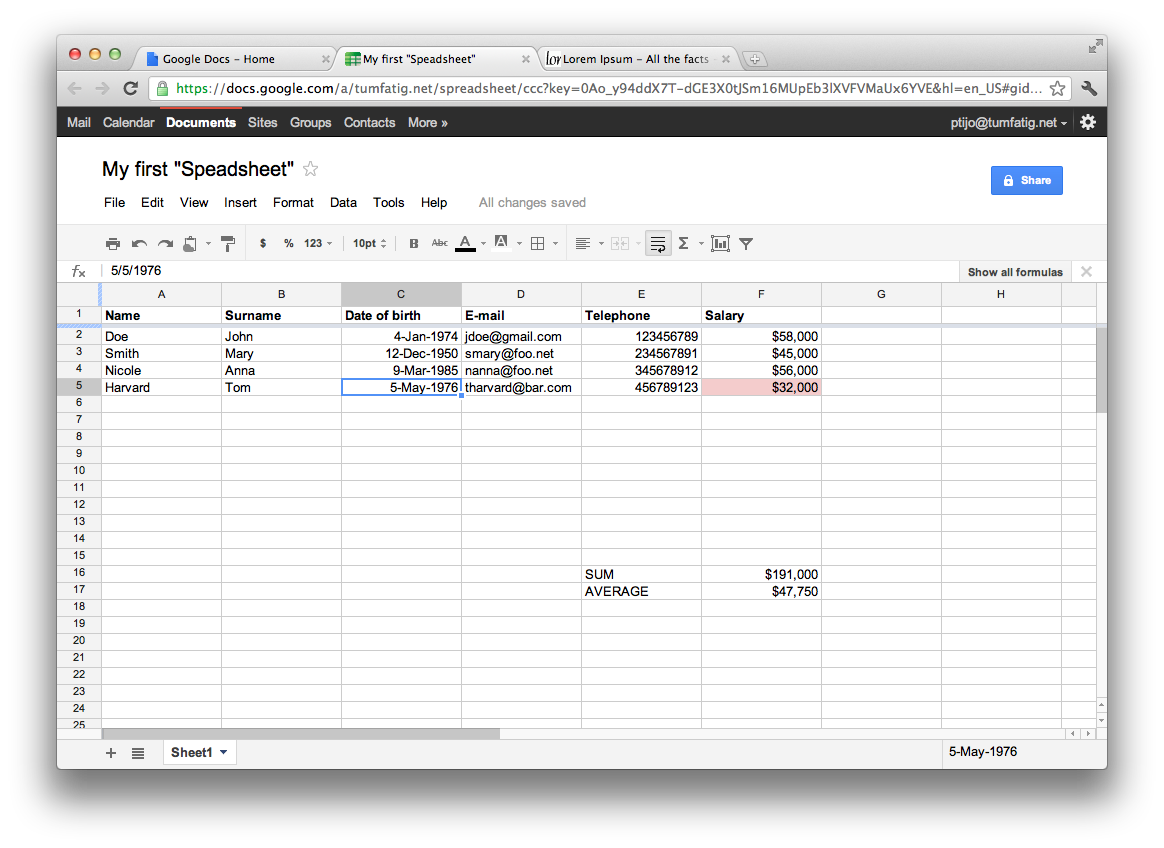
Task: Toggle the wrap text button
Action: (x=658, y=244)
